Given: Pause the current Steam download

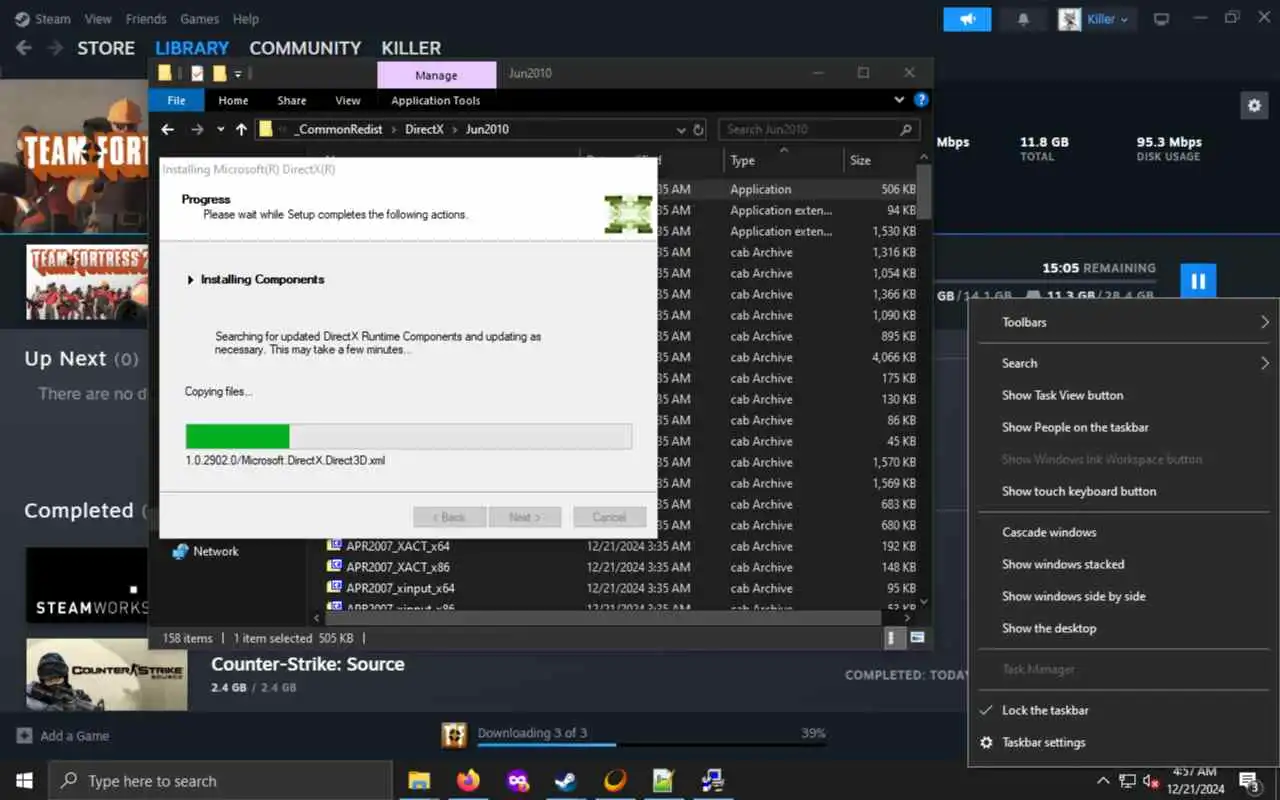Looking at the screenshot, I should (1198, 281).
